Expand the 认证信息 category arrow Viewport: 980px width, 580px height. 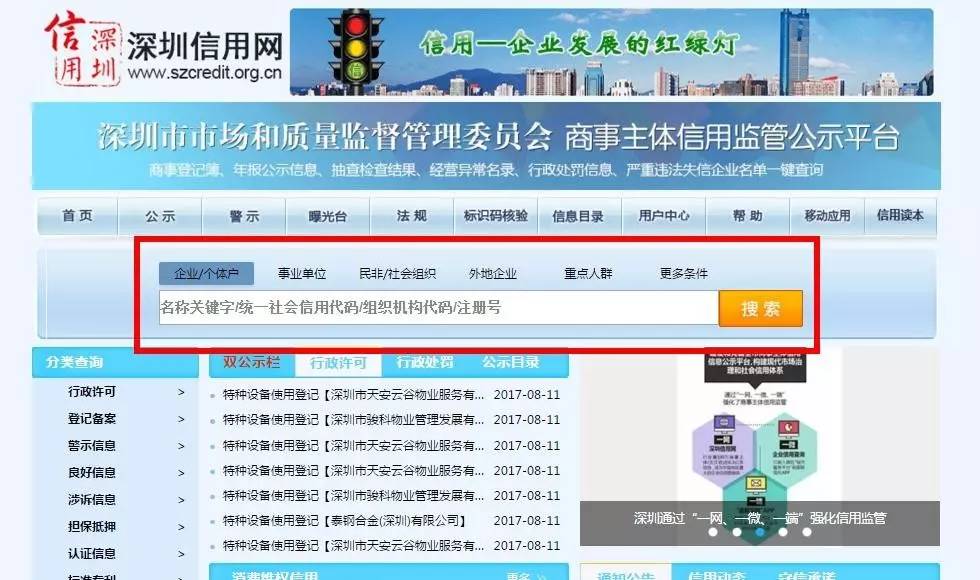pos(181,554)
